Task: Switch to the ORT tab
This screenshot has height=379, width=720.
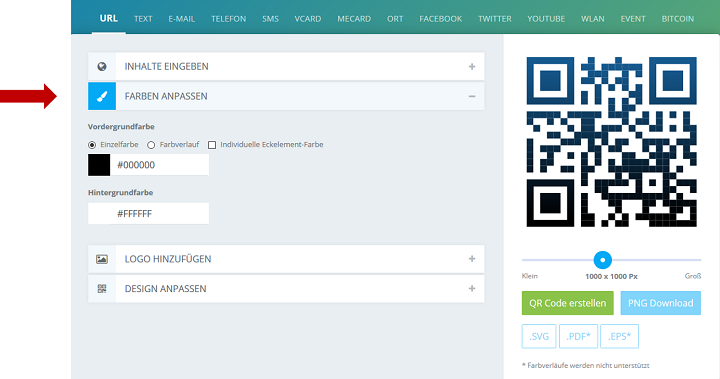Action: click(x=395, y=19)
